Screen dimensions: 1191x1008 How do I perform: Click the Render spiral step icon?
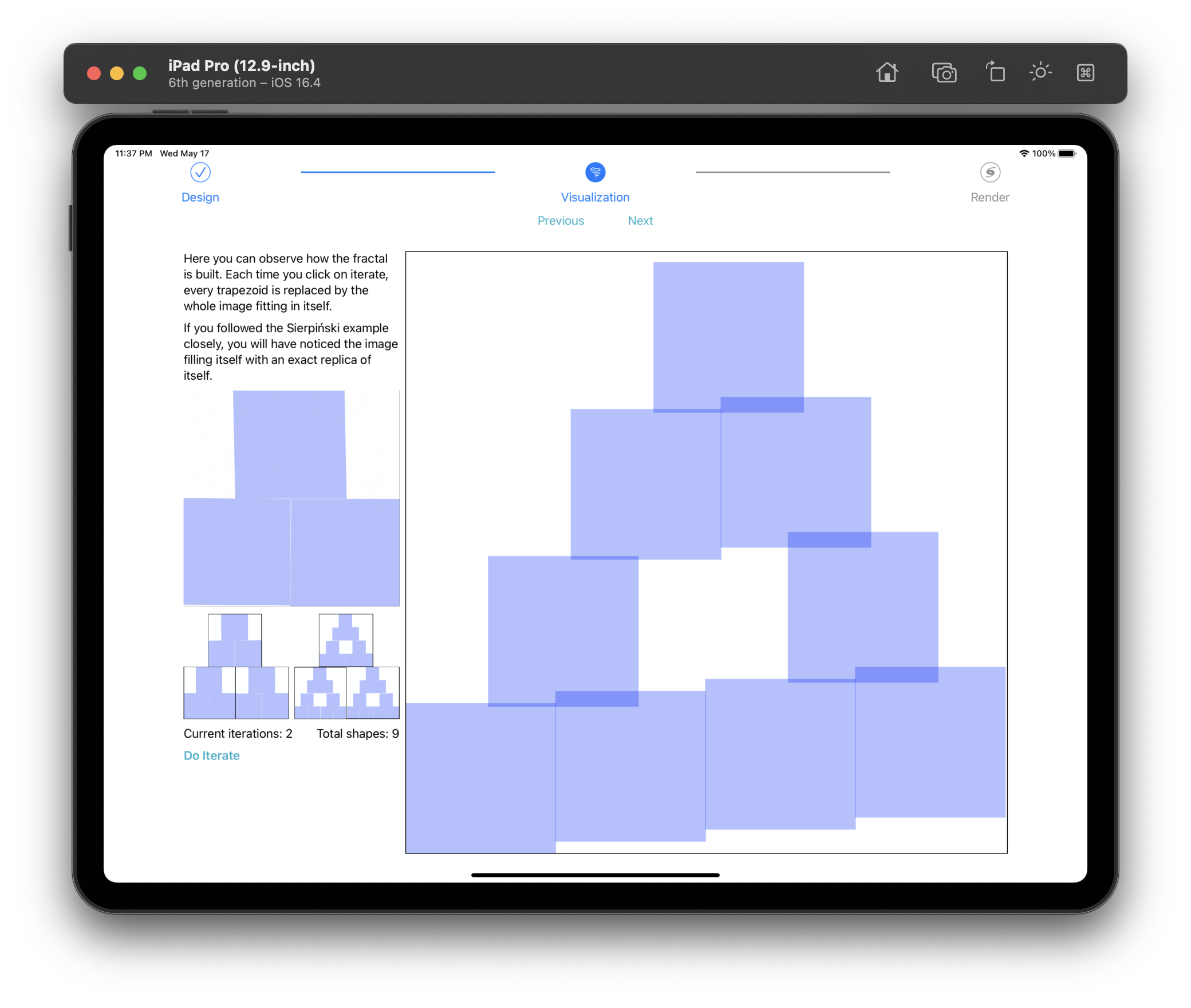pos(989,172)
